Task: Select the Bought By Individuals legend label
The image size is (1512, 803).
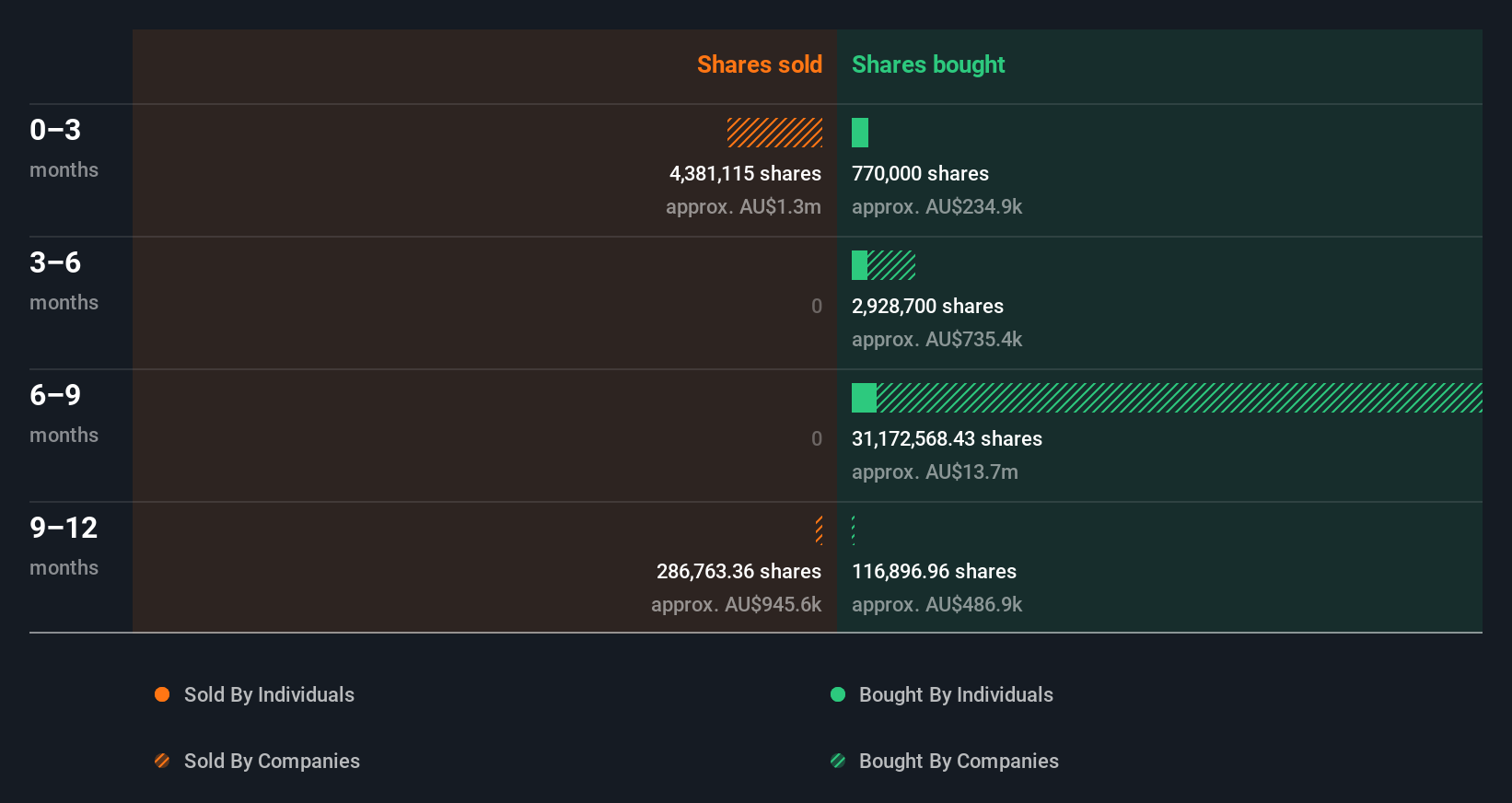Action: 956,694
